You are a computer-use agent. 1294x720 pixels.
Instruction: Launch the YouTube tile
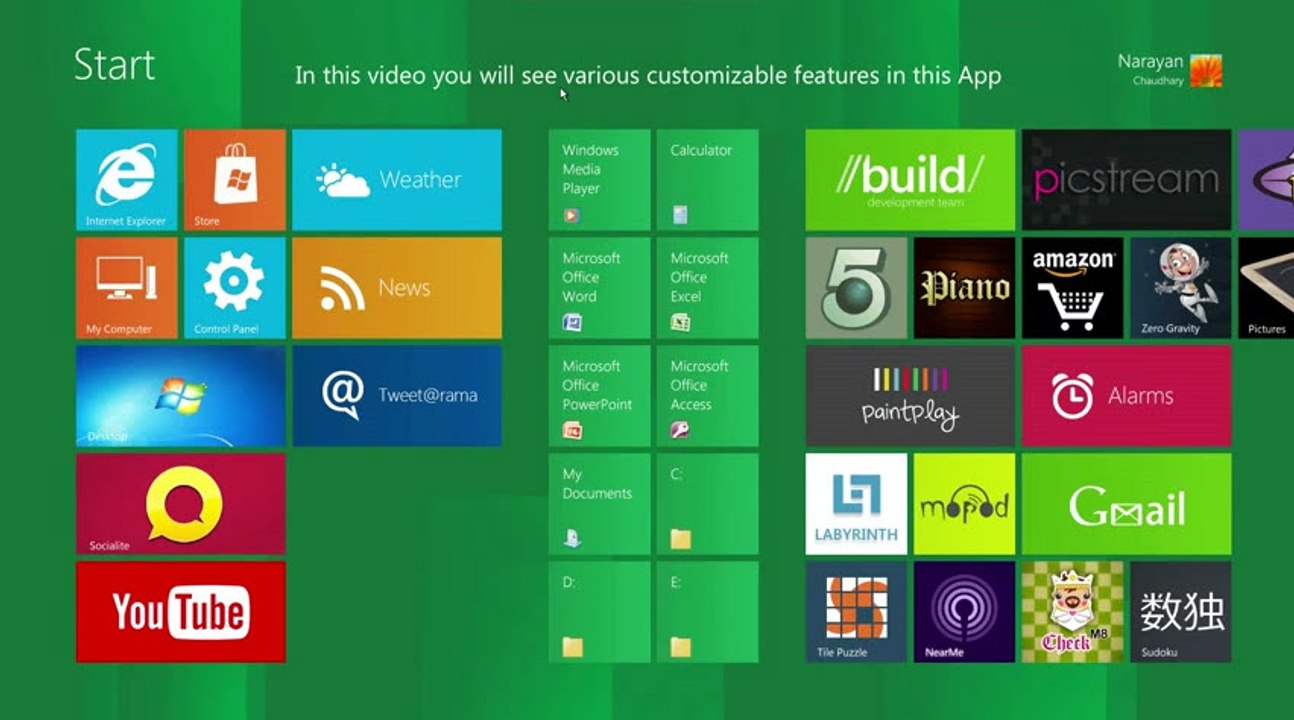coord(181,612)
